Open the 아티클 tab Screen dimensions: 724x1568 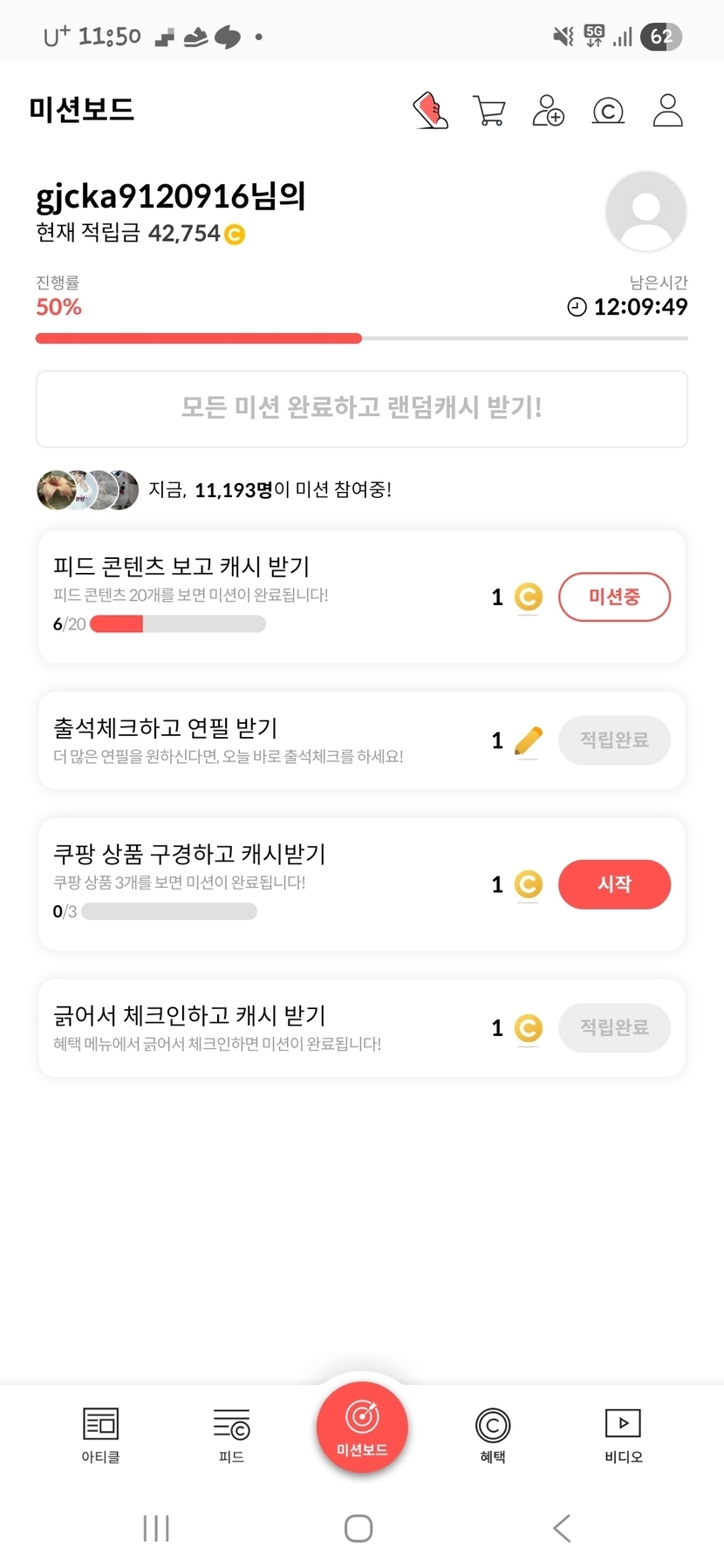[100, 1435]
